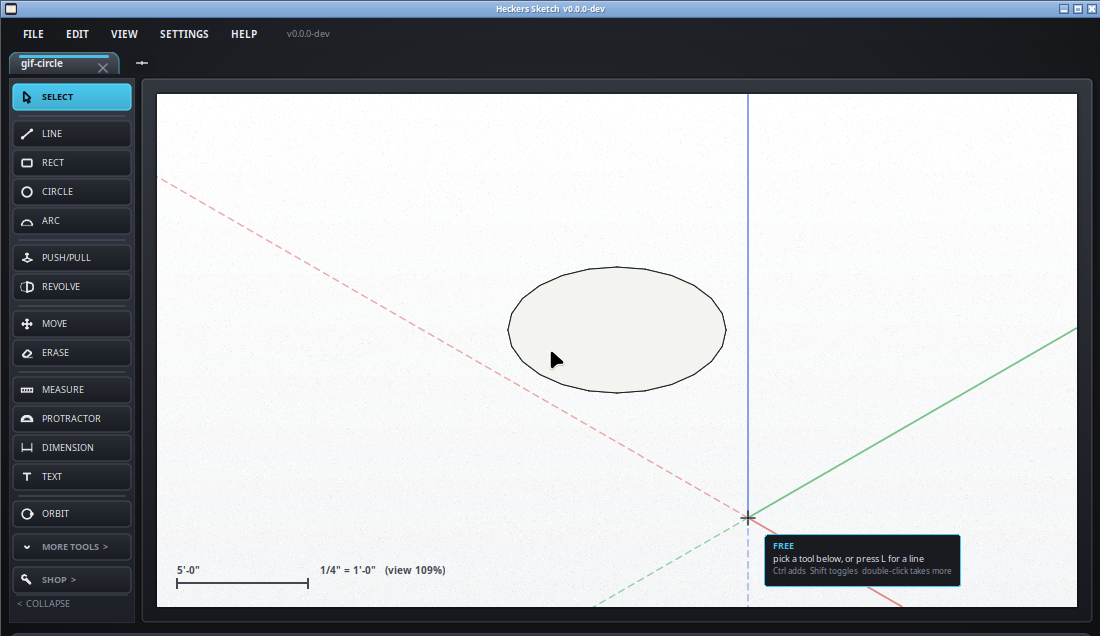Pick the Arc tool

click(72, 220)
